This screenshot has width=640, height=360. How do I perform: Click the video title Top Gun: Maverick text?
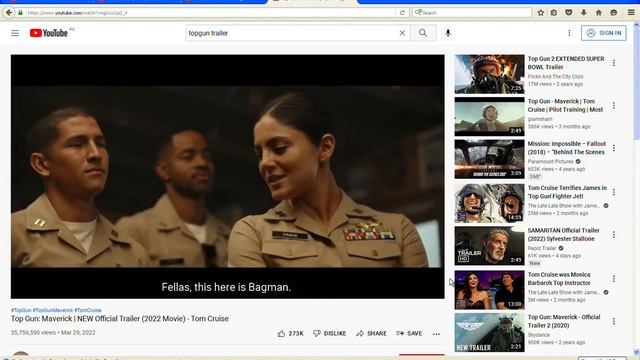[x=120, y=319]
